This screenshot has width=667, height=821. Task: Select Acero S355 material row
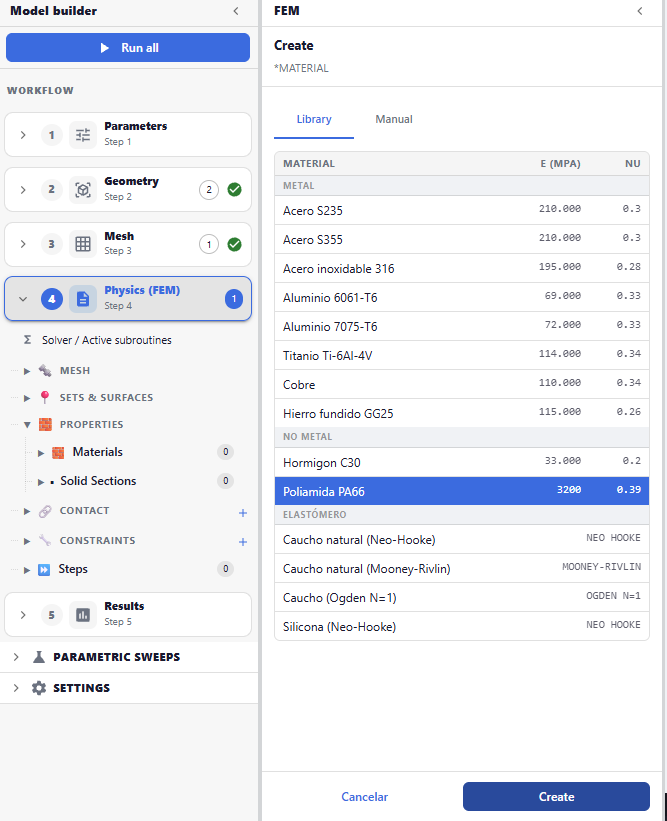[x=462, y=239]
